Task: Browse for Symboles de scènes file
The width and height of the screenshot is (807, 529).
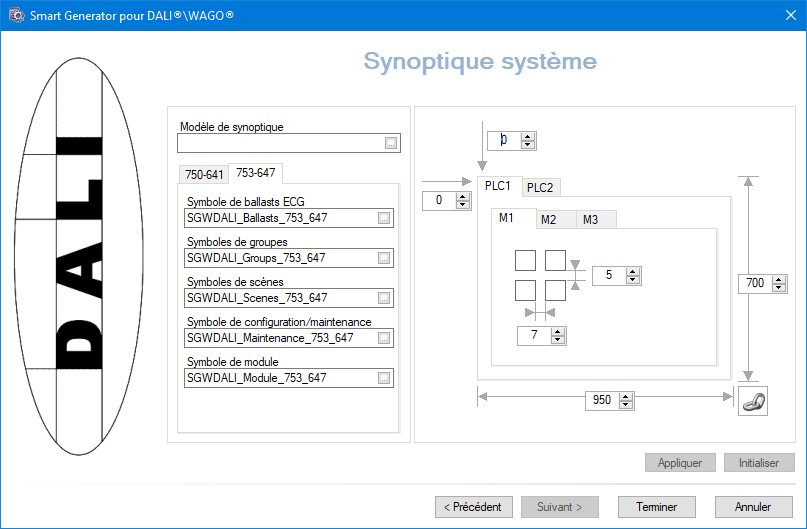Action: point(384,298)
